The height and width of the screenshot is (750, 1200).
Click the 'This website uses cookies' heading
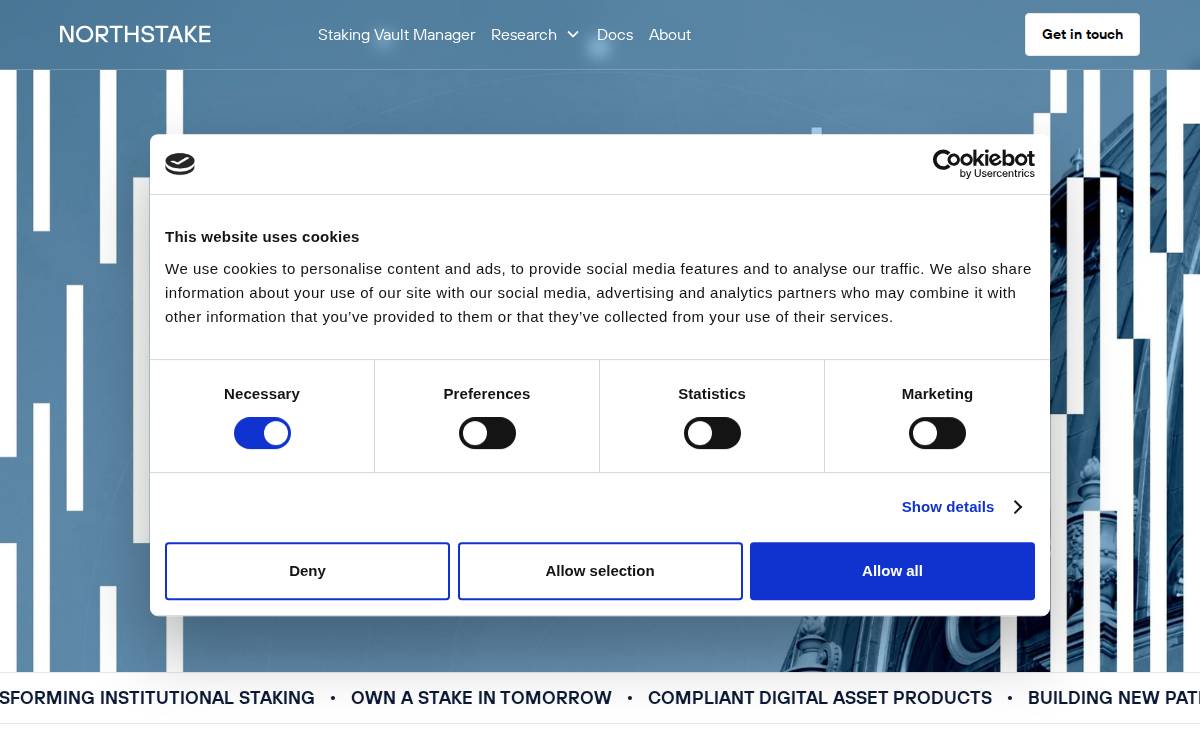click(x=262, y=237)
